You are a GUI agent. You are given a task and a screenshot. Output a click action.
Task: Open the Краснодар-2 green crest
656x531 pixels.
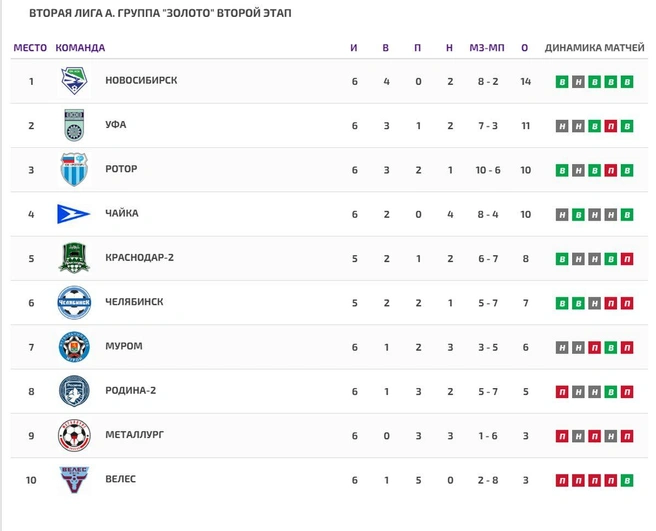pos(74,258)
